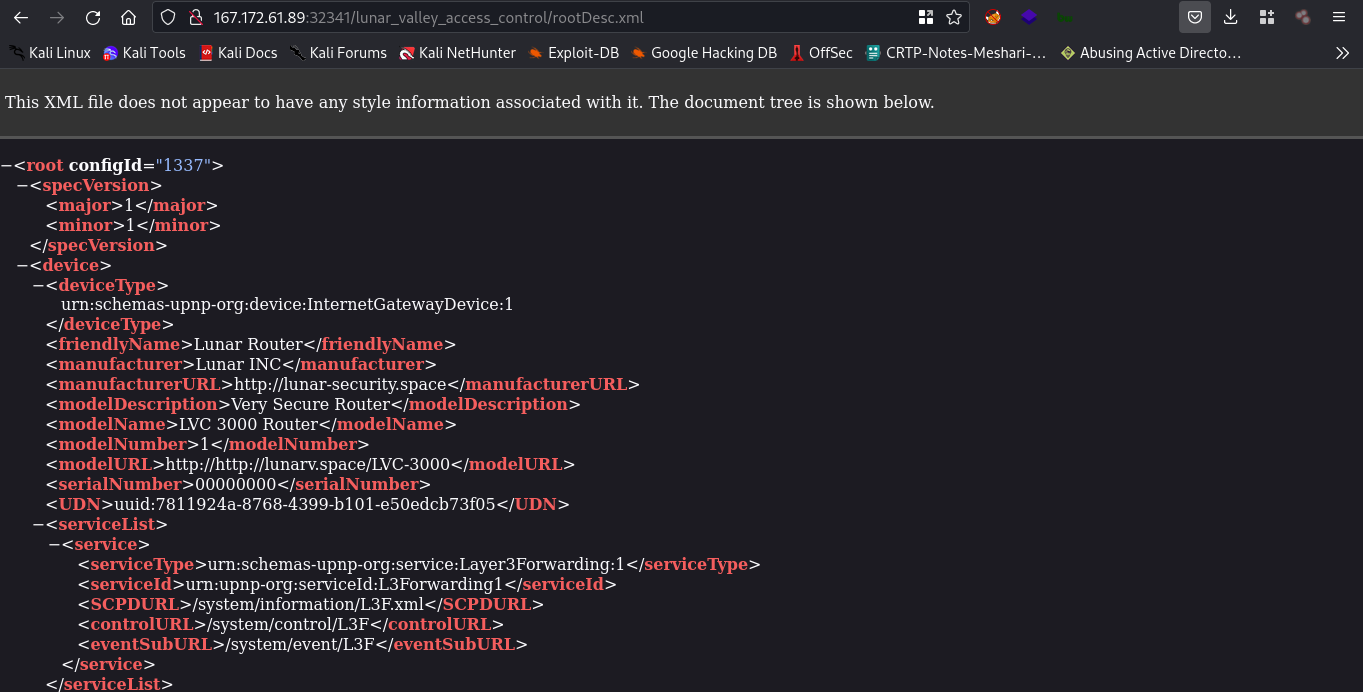The image size is (1363, 692).
Task: Click the InternetGatewayDevice:1 URN text
Action: (x=287, y=304)
